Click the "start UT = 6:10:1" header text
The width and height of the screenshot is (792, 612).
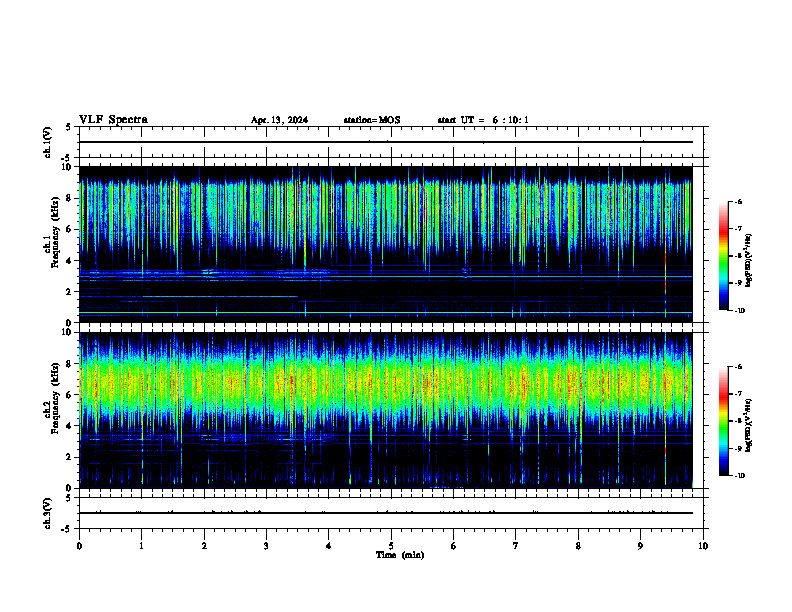pos(483,120)
